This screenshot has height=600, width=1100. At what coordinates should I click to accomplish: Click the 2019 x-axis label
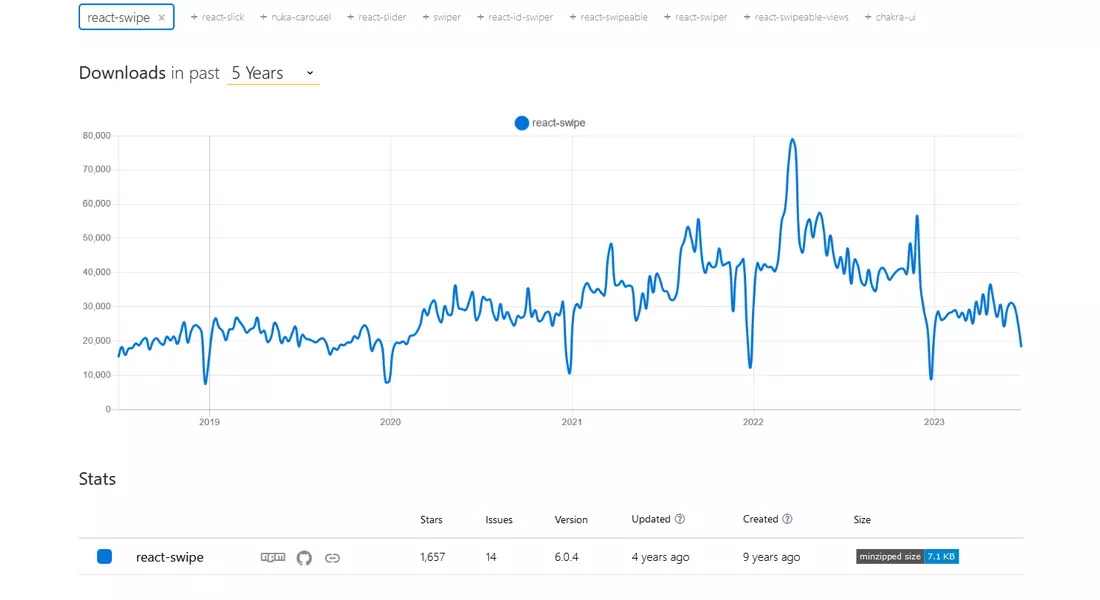tap(209, 422)
